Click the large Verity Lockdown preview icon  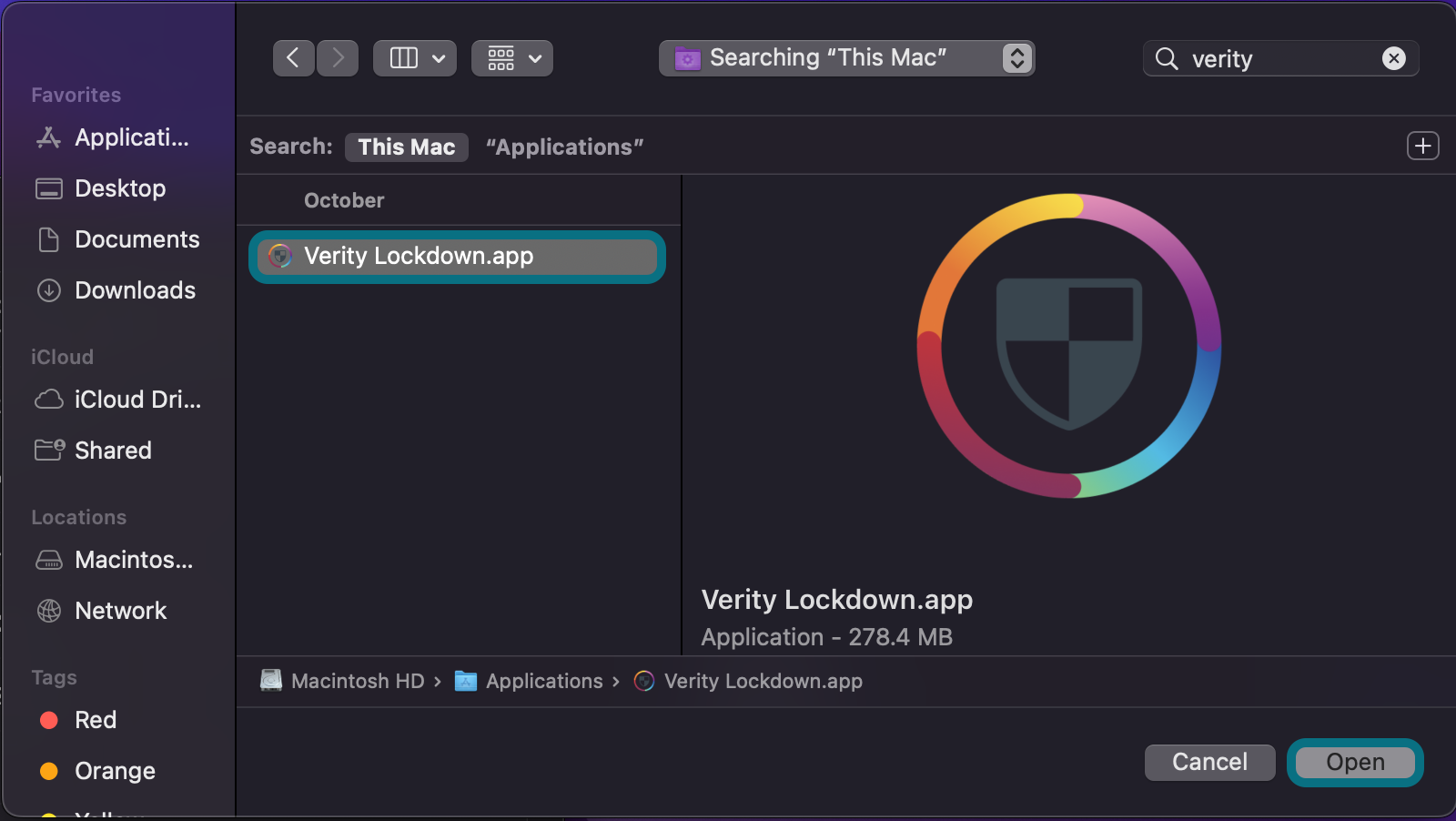point(1069,346)
